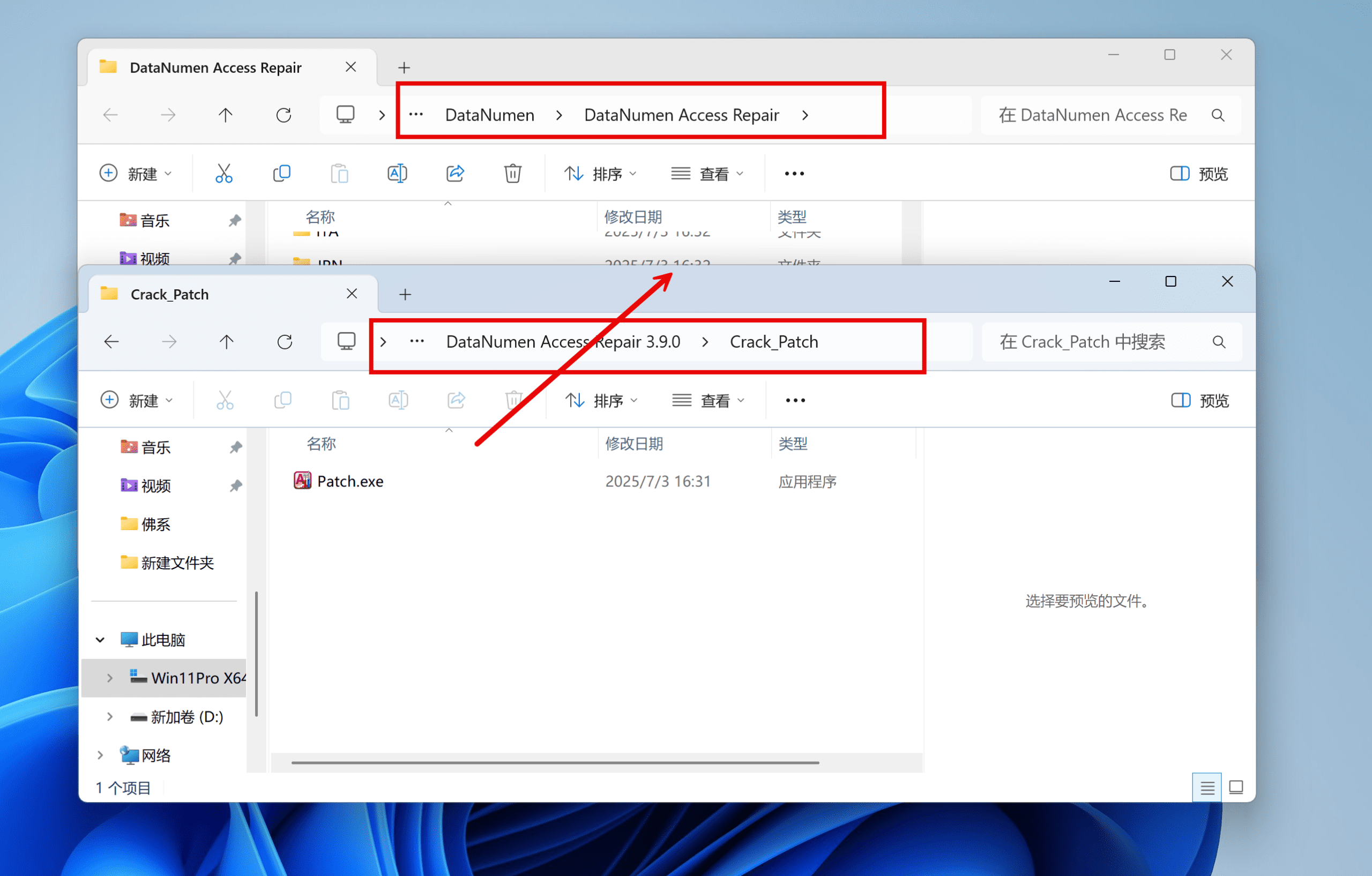
Task: Toggle preview pane in Crack_Patch window
Action: pyautogui.click(x=1199, y=400)
